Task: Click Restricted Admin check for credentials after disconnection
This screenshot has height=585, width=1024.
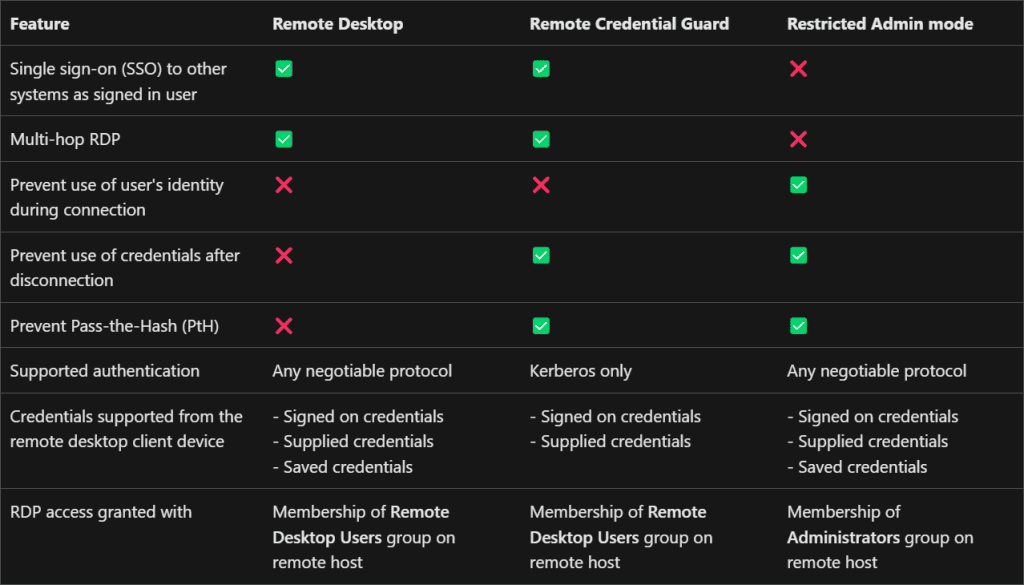Action: (x=798, y=255)
